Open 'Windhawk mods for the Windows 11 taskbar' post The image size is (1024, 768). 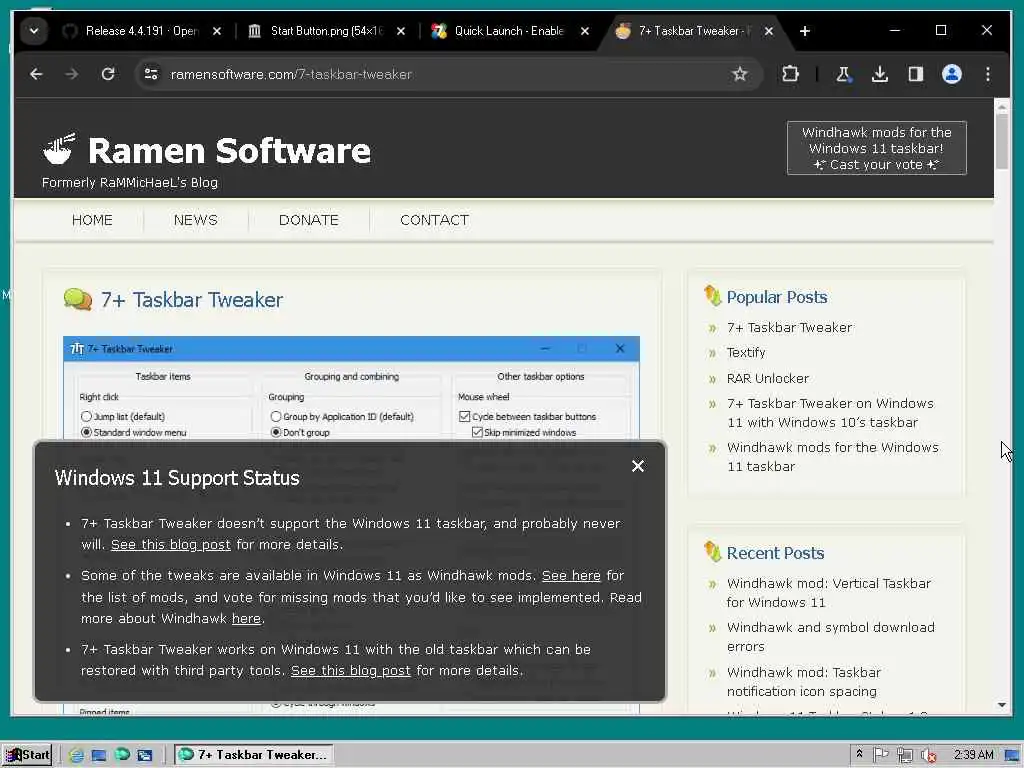[x=833, y=457]
